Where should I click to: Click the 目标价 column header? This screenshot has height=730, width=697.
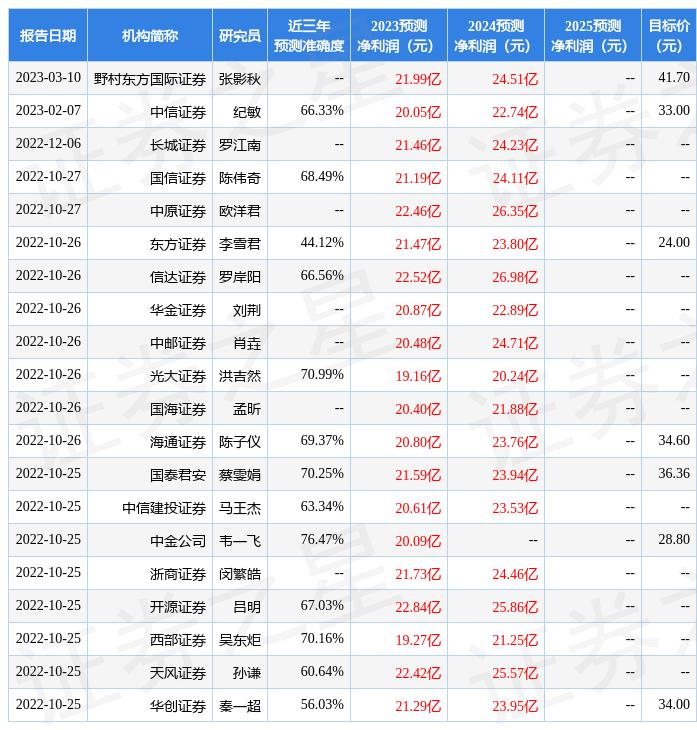point(669,35)
